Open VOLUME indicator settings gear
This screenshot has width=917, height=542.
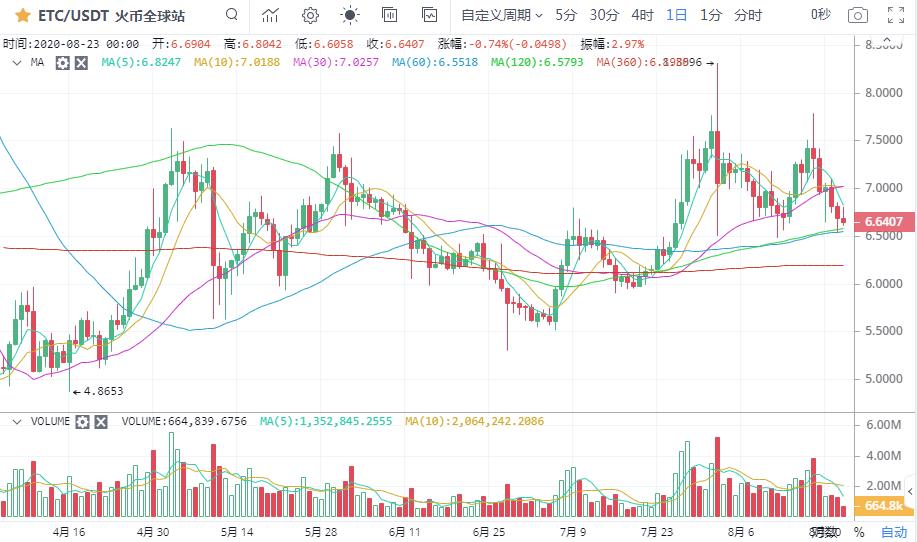83,422
